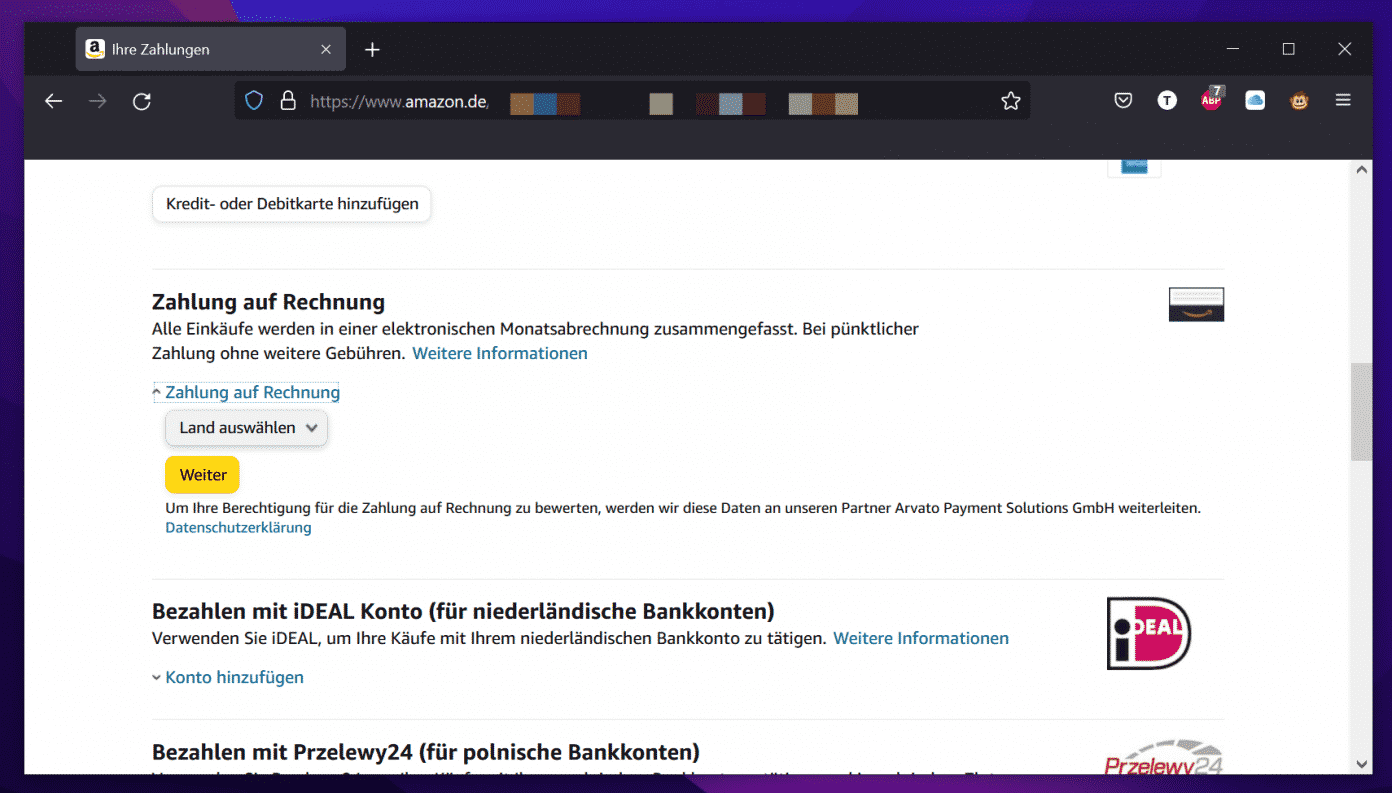The height and width of the screenshot is (793, 1392).
Task: Click the white circle T extension icon
Action: point(1167,101)
